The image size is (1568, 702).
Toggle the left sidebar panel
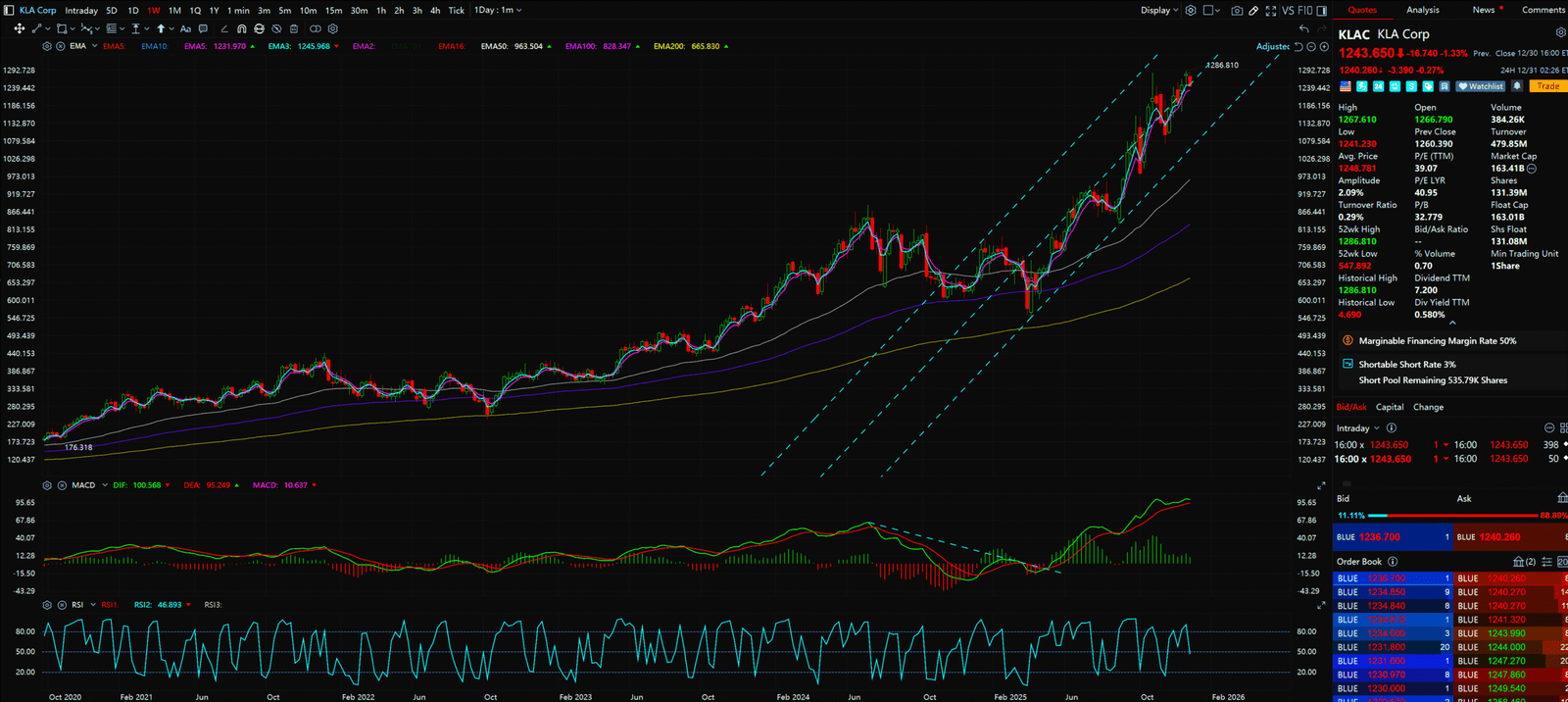(9, 11)
